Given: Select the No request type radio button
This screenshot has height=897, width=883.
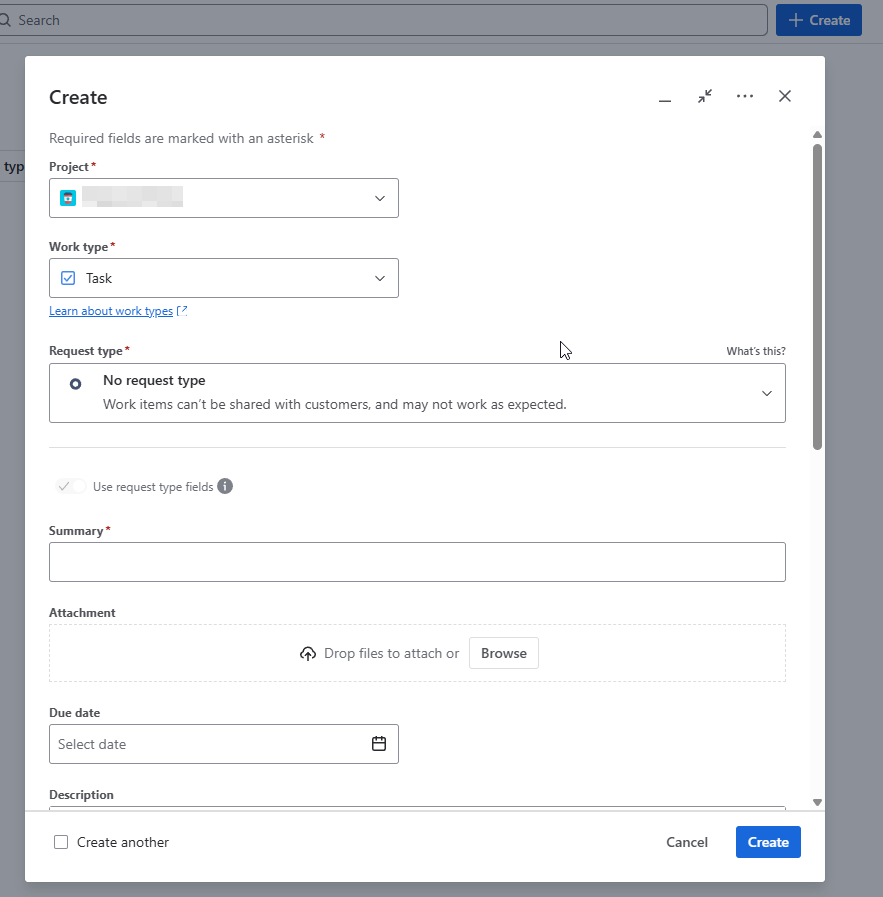Looking at the screenshot, I should 75,383.
